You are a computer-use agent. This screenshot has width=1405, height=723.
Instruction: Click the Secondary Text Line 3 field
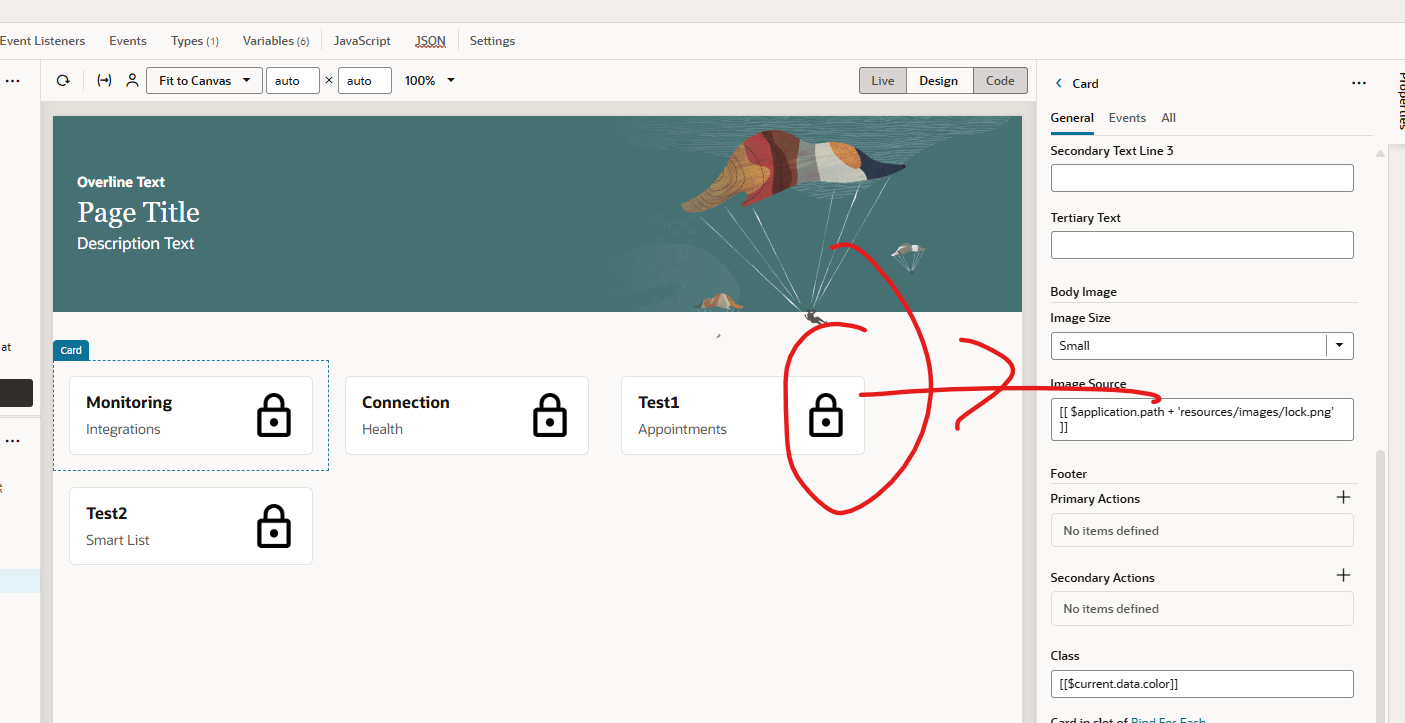point(1202,178)
